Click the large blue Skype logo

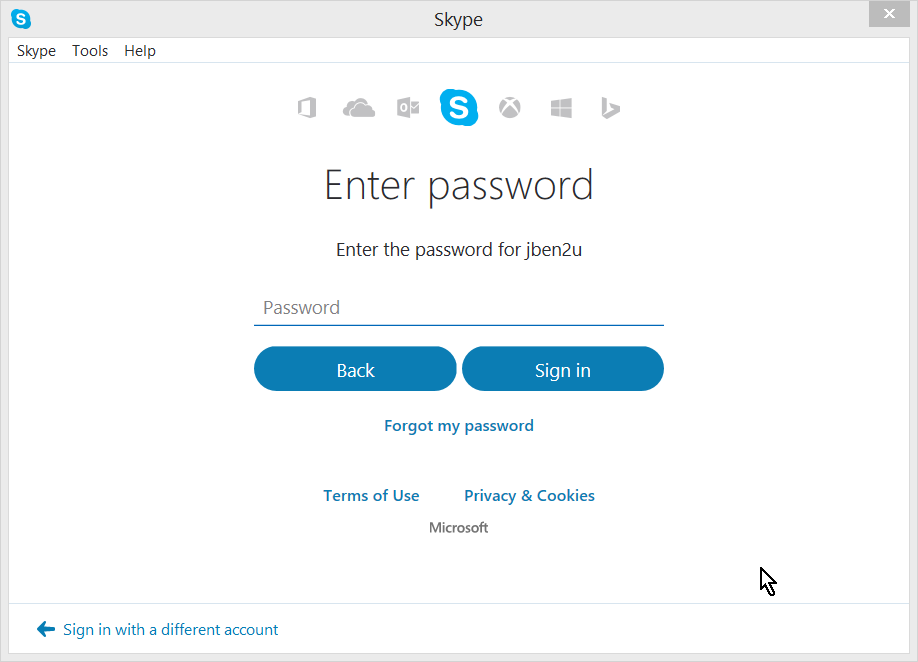459,107
